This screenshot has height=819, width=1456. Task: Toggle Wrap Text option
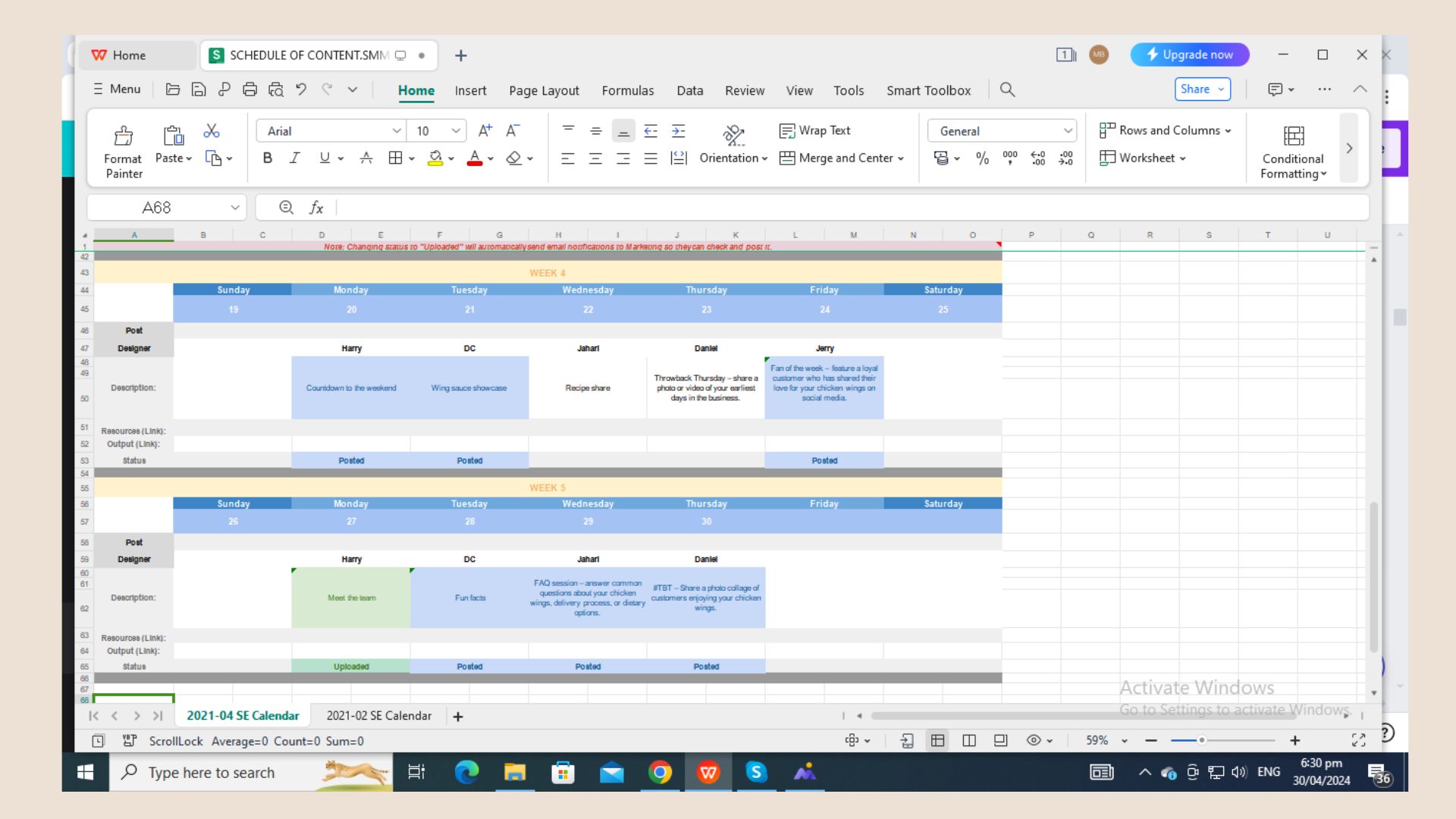coord(815,130)
